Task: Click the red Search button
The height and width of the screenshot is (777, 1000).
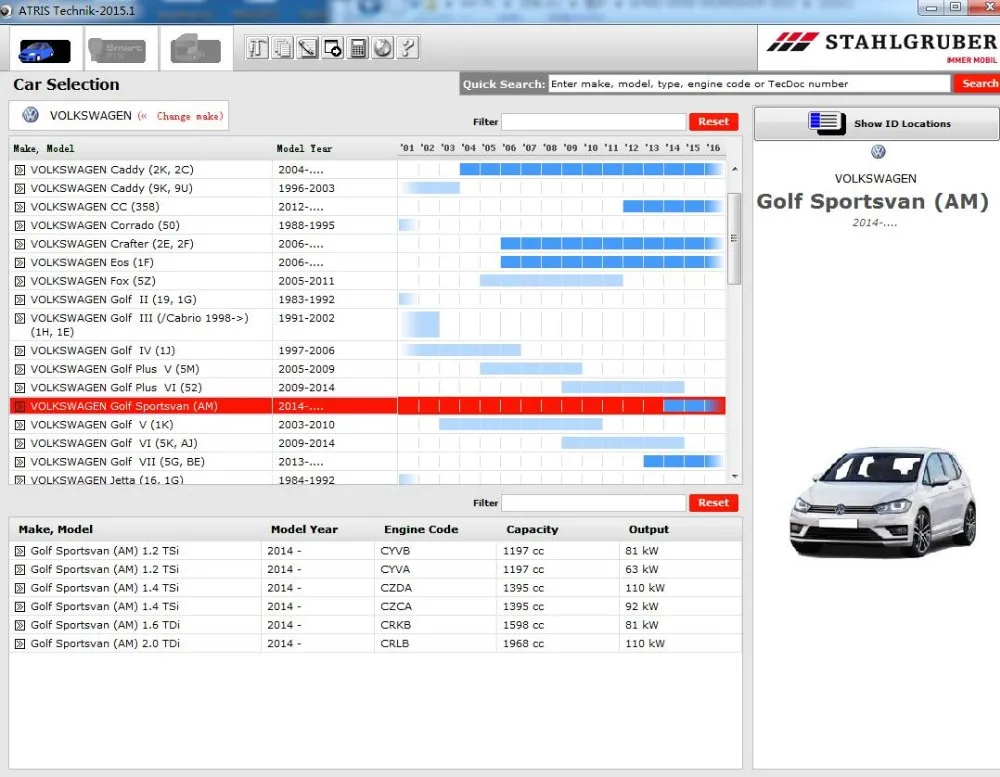Action: coord(977,84)
